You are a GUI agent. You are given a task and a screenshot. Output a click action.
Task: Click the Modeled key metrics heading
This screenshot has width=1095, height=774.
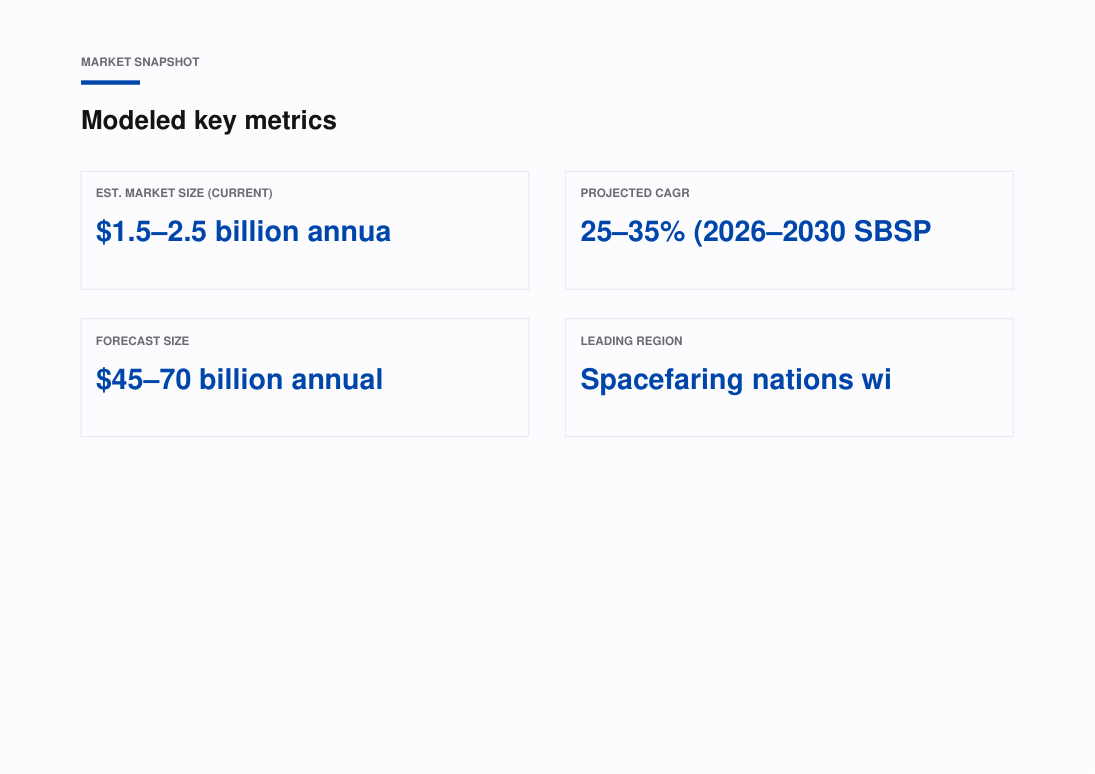209,120
